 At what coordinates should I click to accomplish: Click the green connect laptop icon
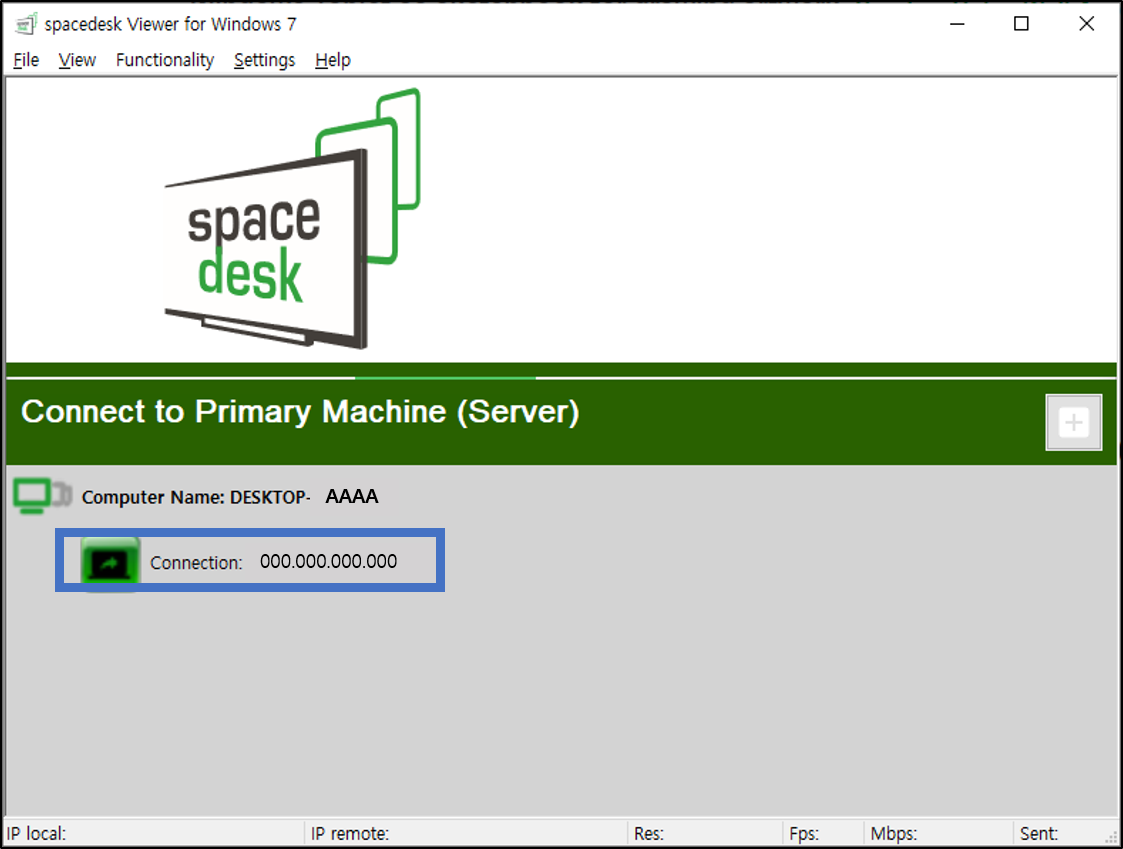[110, 563]
